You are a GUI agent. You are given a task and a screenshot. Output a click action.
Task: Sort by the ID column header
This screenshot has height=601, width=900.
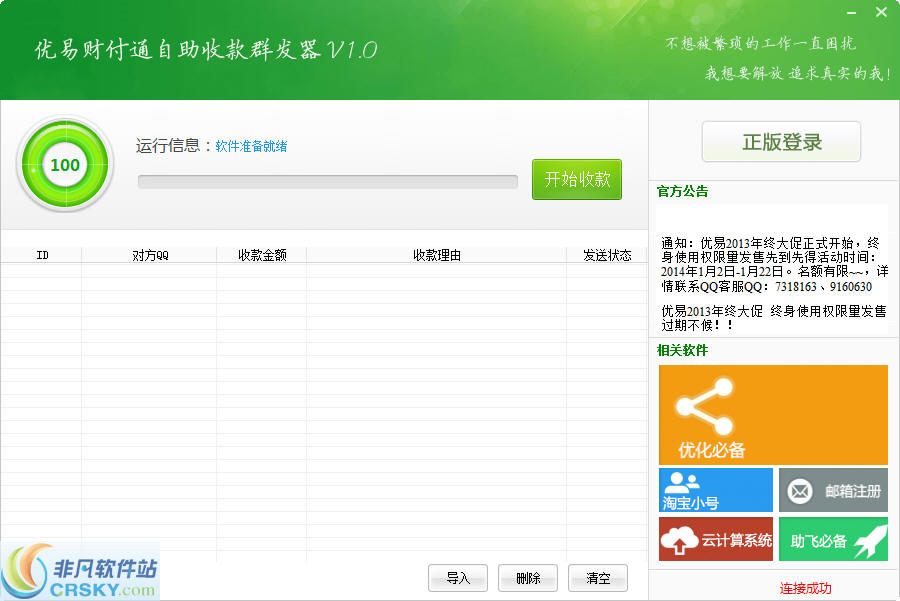[42, 255]
